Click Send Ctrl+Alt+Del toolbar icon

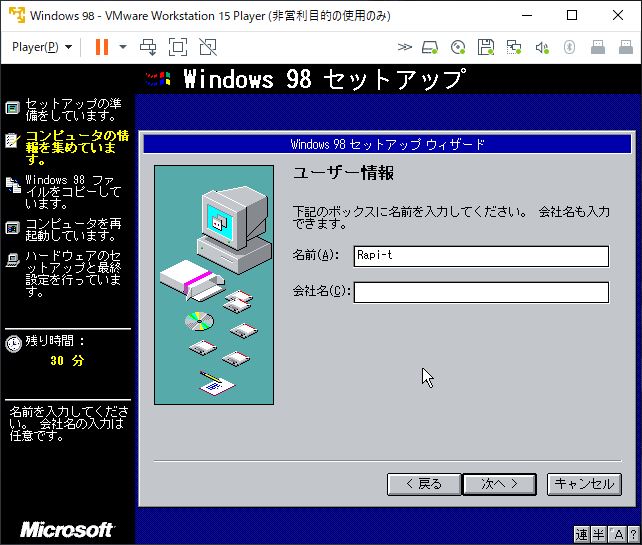point(148,47)
